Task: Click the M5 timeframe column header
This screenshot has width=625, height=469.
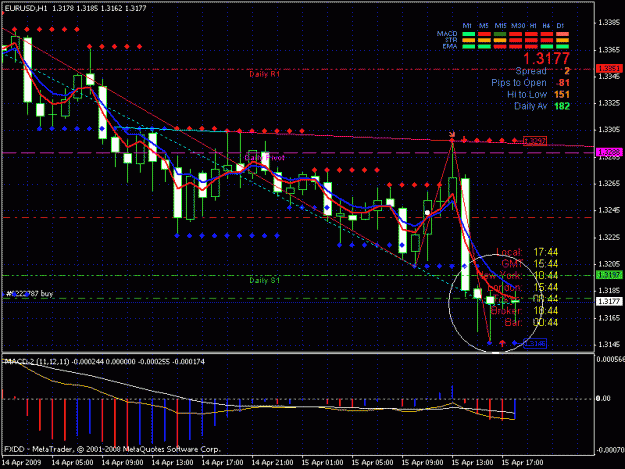Action: point(483,26)
